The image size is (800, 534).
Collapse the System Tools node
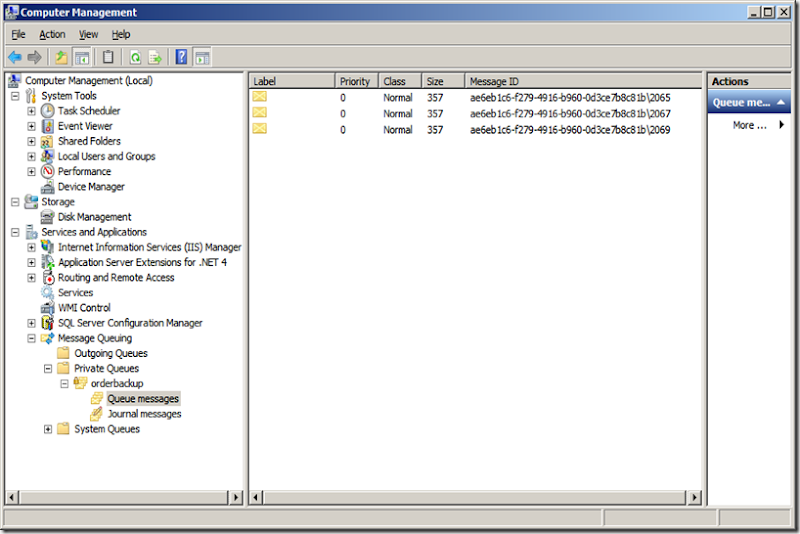[x=15, y=96]
